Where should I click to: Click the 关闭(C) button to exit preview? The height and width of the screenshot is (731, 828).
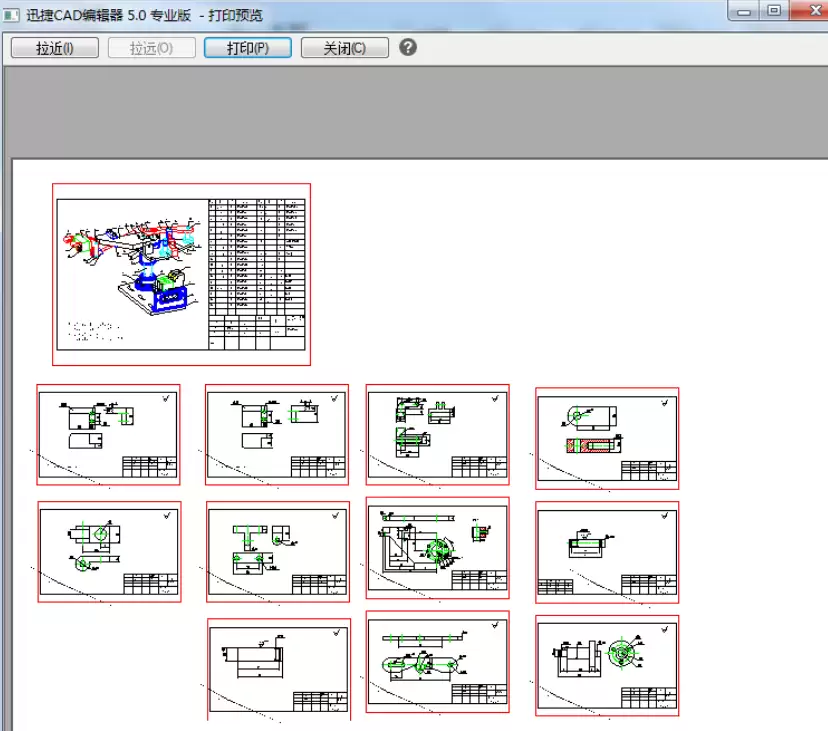[x=344, y=48]
